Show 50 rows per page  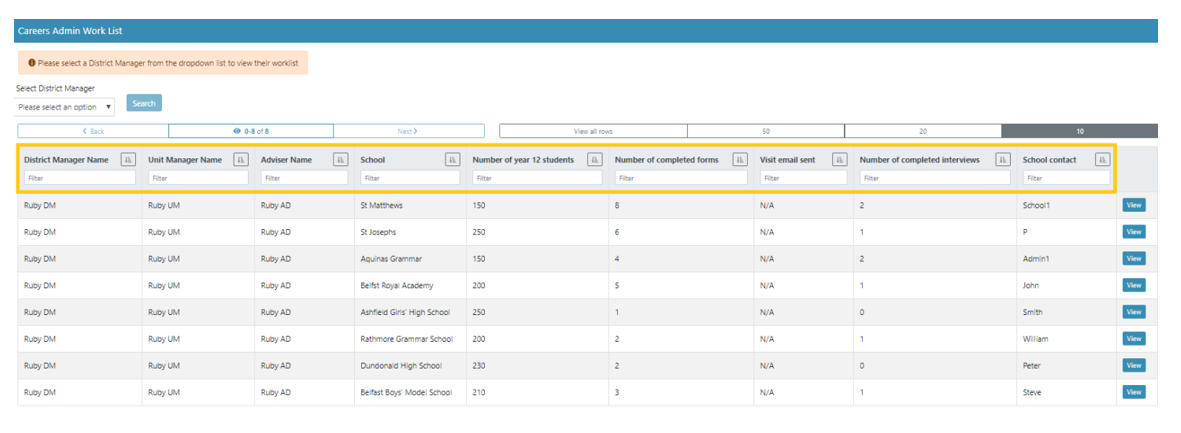click(x=766, y=131)
